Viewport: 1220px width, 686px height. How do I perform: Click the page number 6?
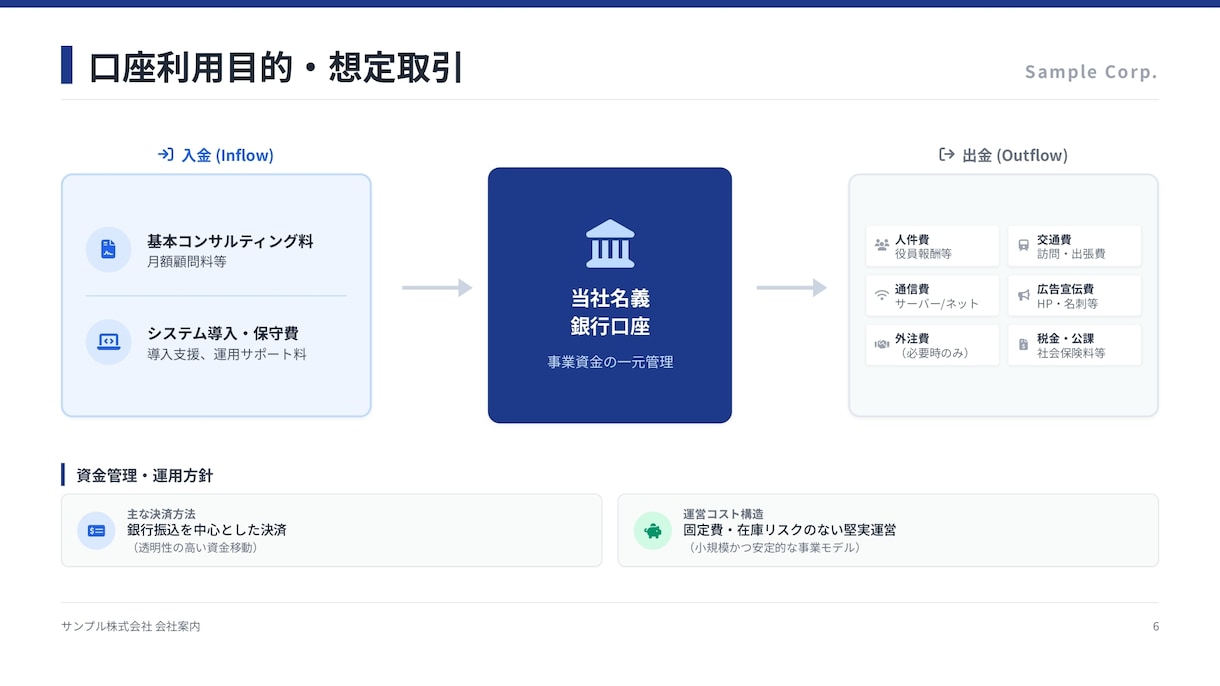coord(1155,626)
